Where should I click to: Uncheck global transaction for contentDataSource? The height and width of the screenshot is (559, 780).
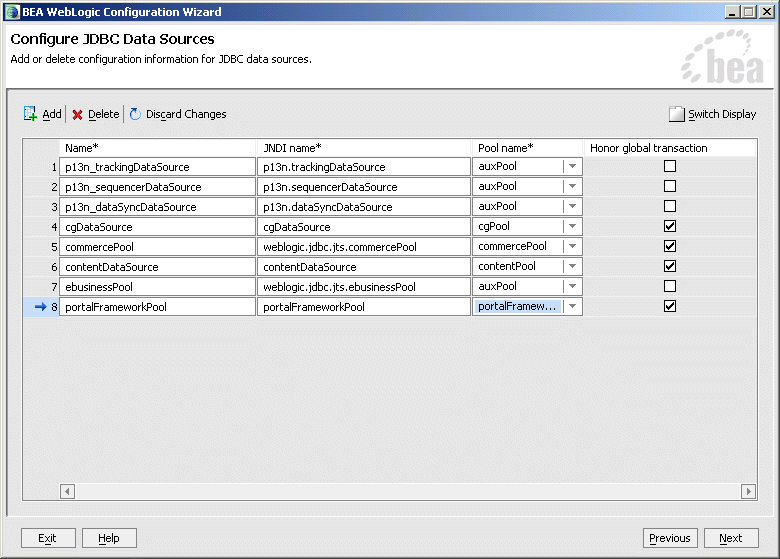[x=670, y=266]
